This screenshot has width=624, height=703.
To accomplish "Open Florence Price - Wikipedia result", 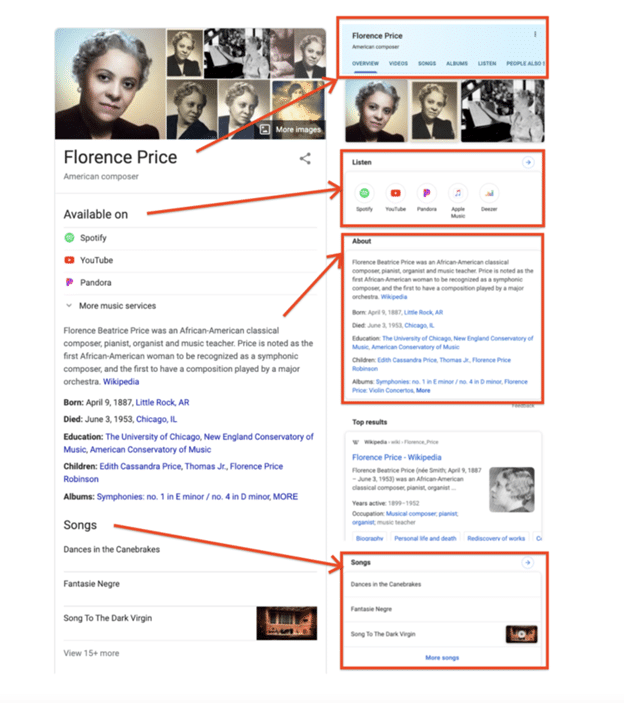I will [x=397, y=457].
